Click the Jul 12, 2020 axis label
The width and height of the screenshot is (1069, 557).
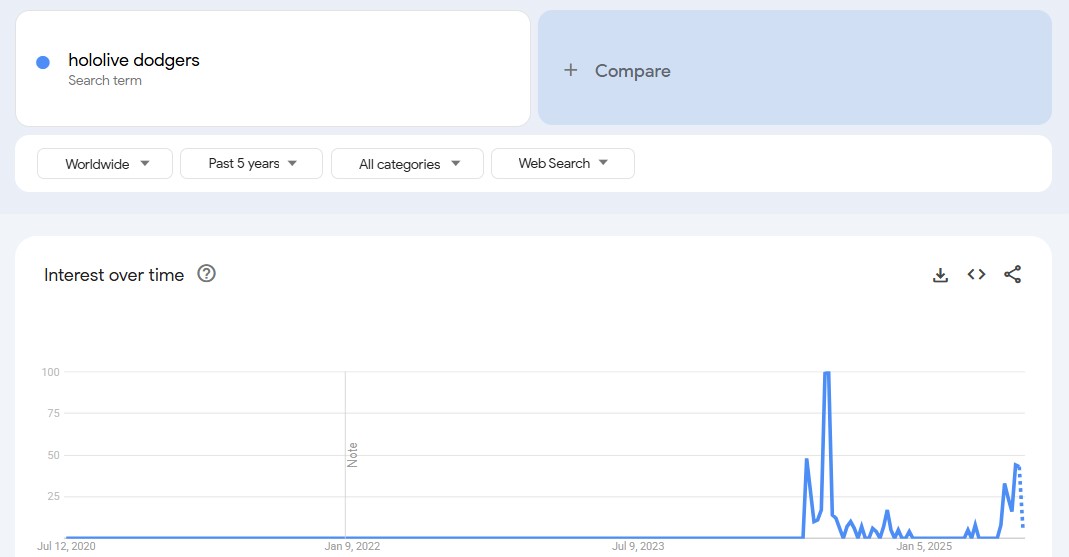click(x=66, y=546)
